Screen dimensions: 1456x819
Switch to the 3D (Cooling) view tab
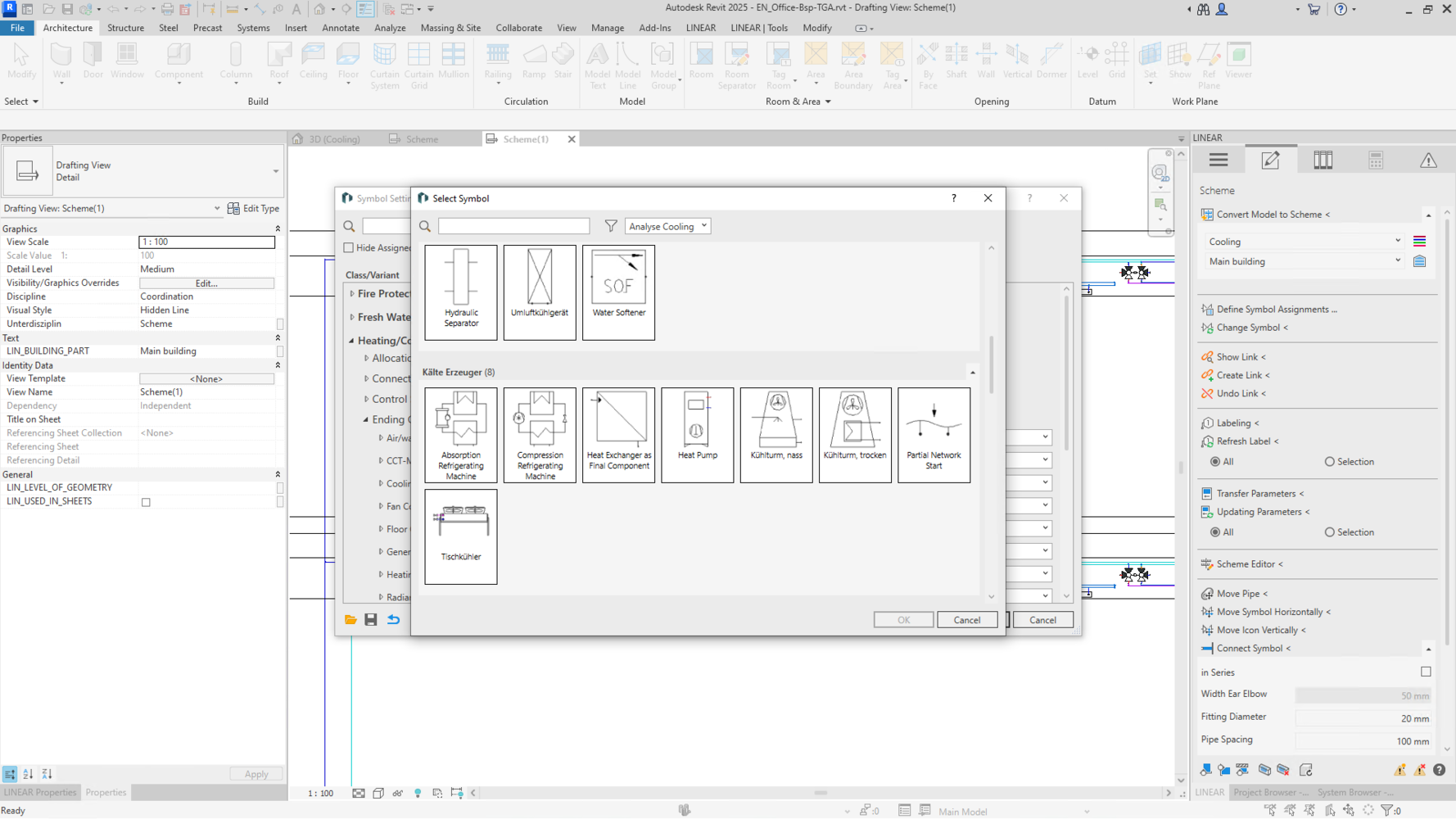click(334, 139)
